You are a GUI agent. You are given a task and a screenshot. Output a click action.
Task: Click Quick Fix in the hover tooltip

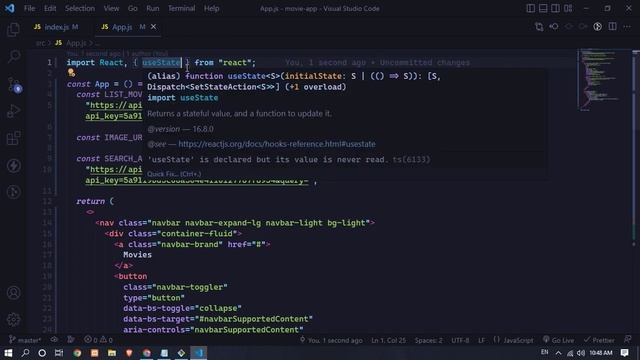tap(174, 174)
